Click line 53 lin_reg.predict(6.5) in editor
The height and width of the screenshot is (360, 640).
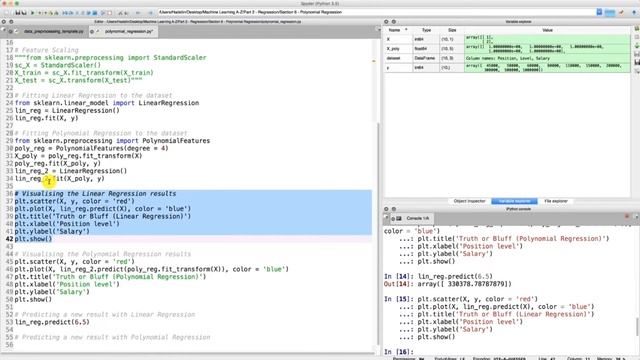tap(52, 322)
